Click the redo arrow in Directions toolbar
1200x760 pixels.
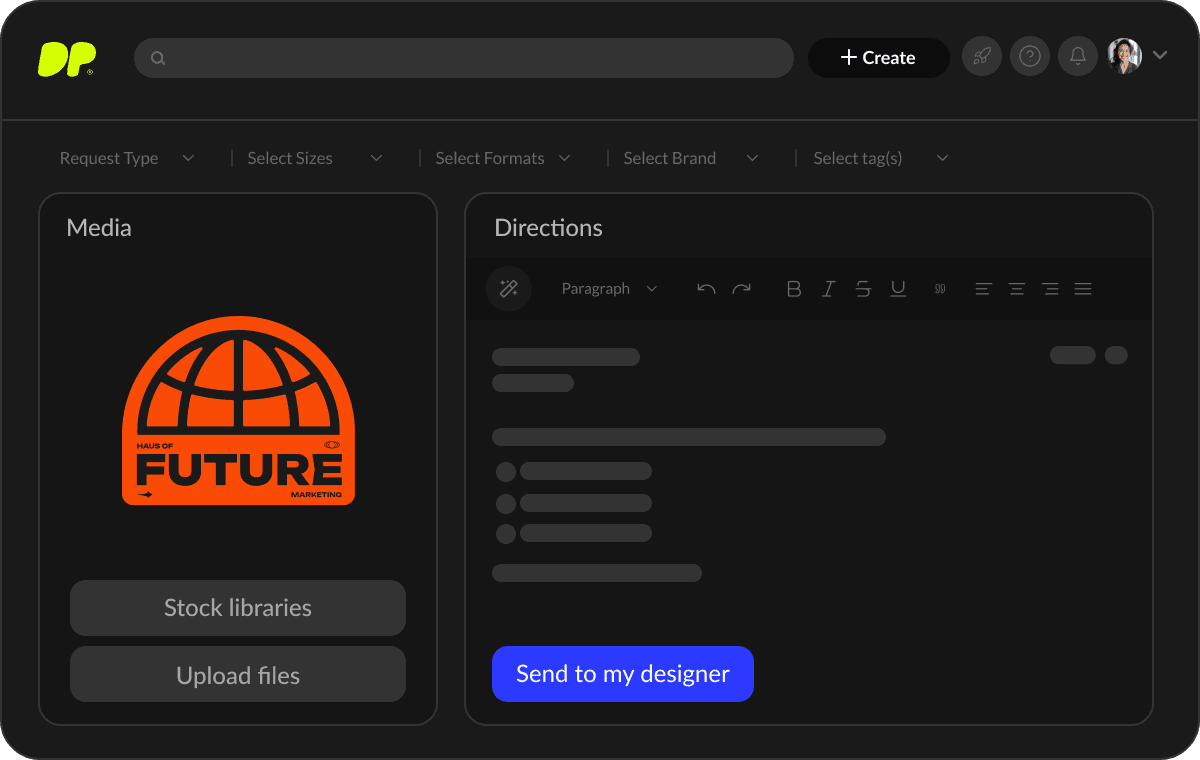click(741, 289)
